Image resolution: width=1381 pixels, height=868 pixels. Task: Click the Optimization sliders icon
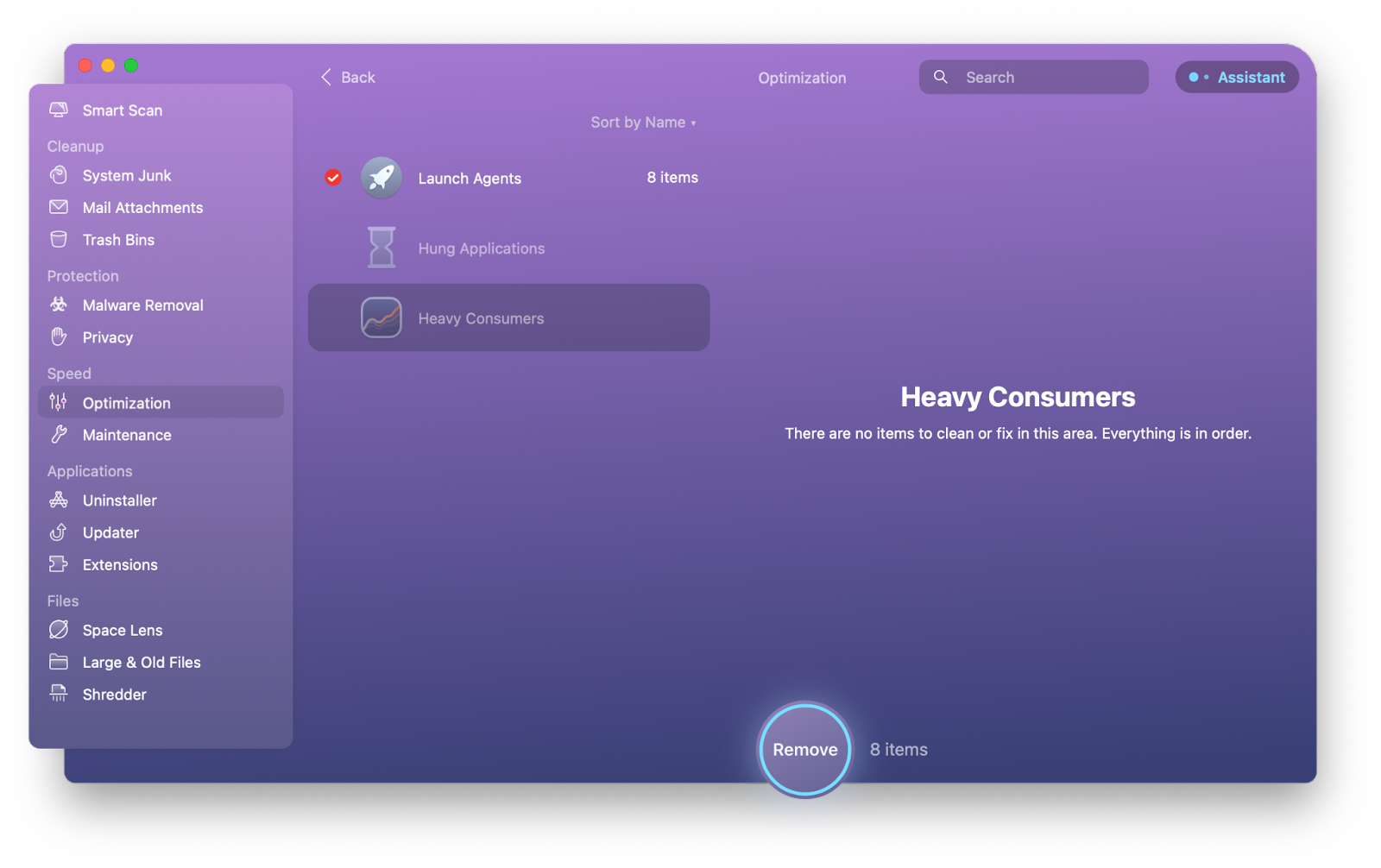coord(59,402)
